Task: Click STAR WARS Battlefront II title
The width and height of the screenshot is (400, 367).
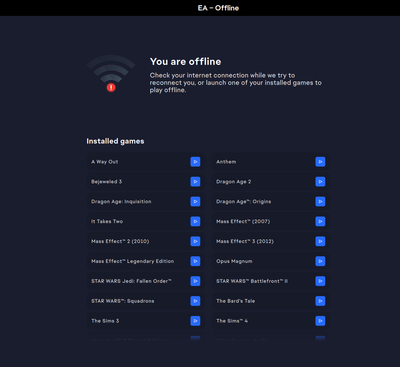Action: click(x=252, y=281)
